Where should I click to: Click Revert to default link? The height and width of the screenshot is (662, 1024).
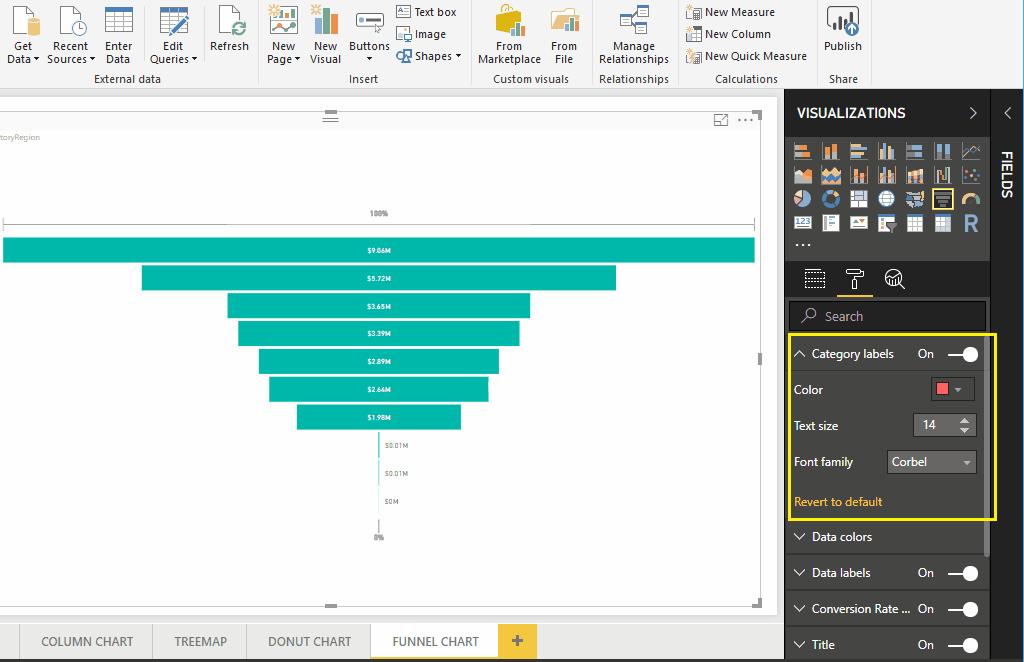tap(838, 501)
